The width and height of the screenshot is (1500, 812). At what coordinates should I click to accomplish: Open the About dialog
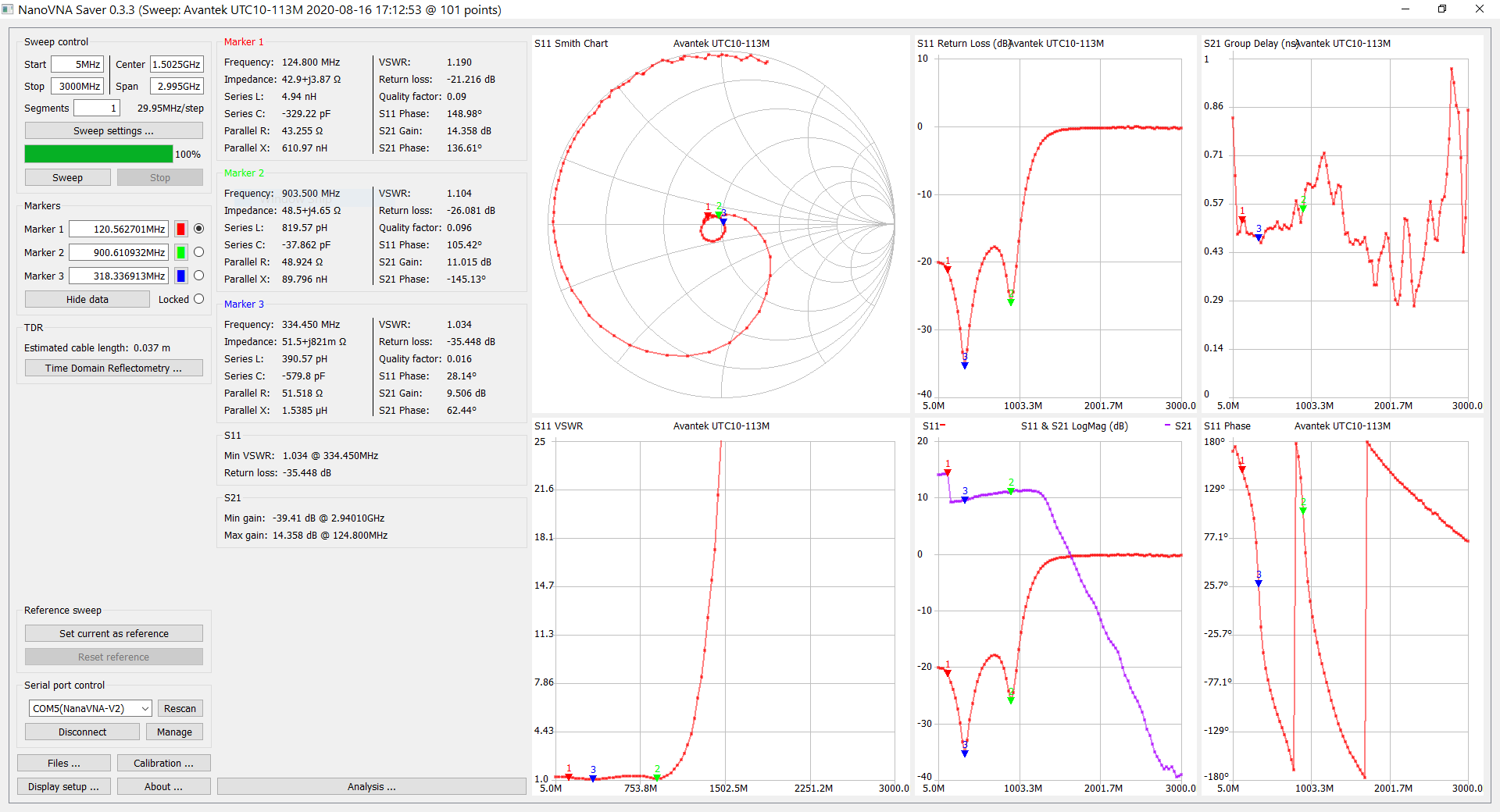[163, 786]
